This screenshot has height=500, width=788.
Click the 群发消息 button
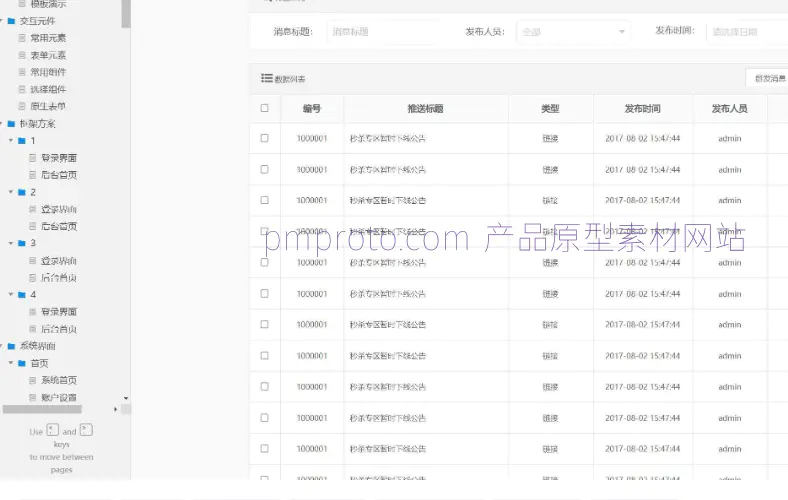pos(767,78)
